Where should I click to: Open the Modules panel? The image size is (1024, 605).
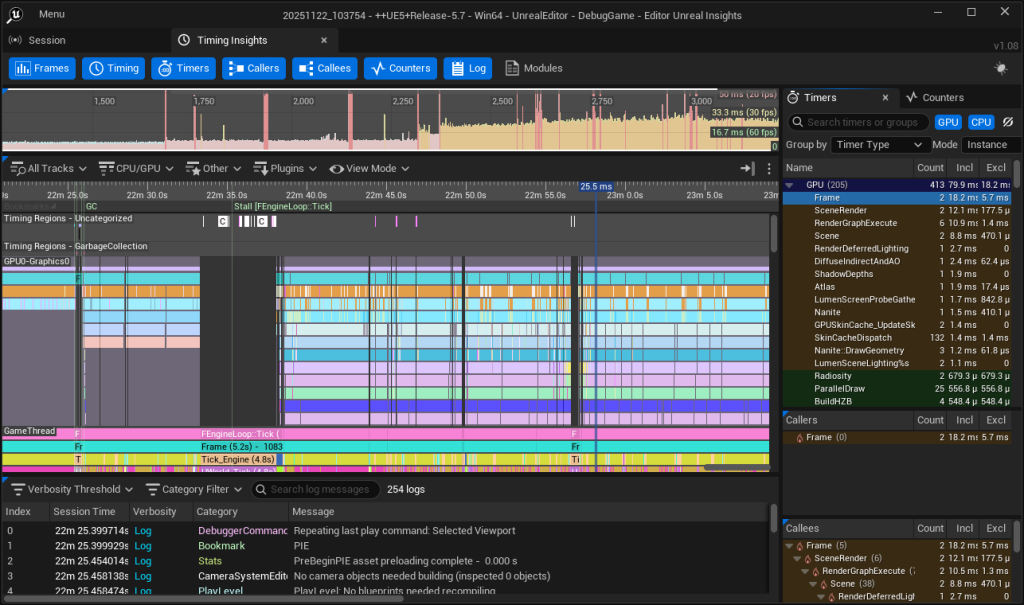(534, 68)
